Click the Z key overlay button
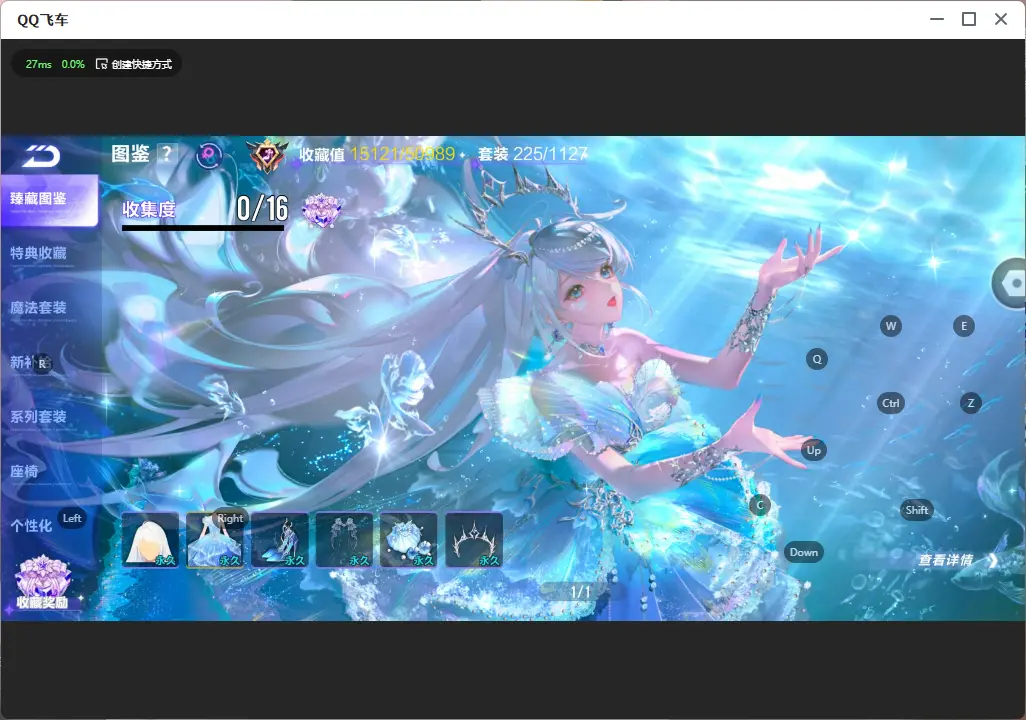This screenshot has width=1026, height=720. [x=970, y=403]
